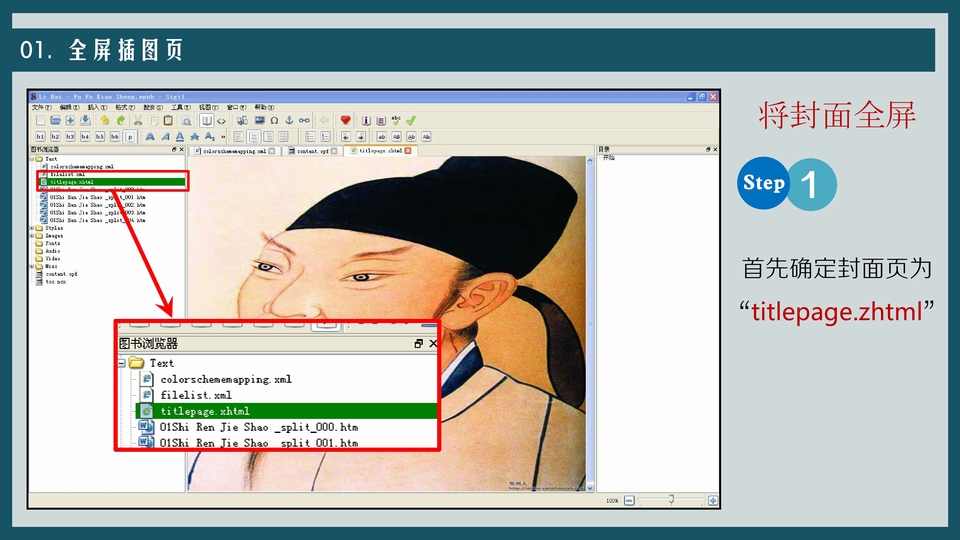Viewport: 960px width, 540px height.
Task: Expand the Images folder in Book Browser
Action: pos(32,236)
